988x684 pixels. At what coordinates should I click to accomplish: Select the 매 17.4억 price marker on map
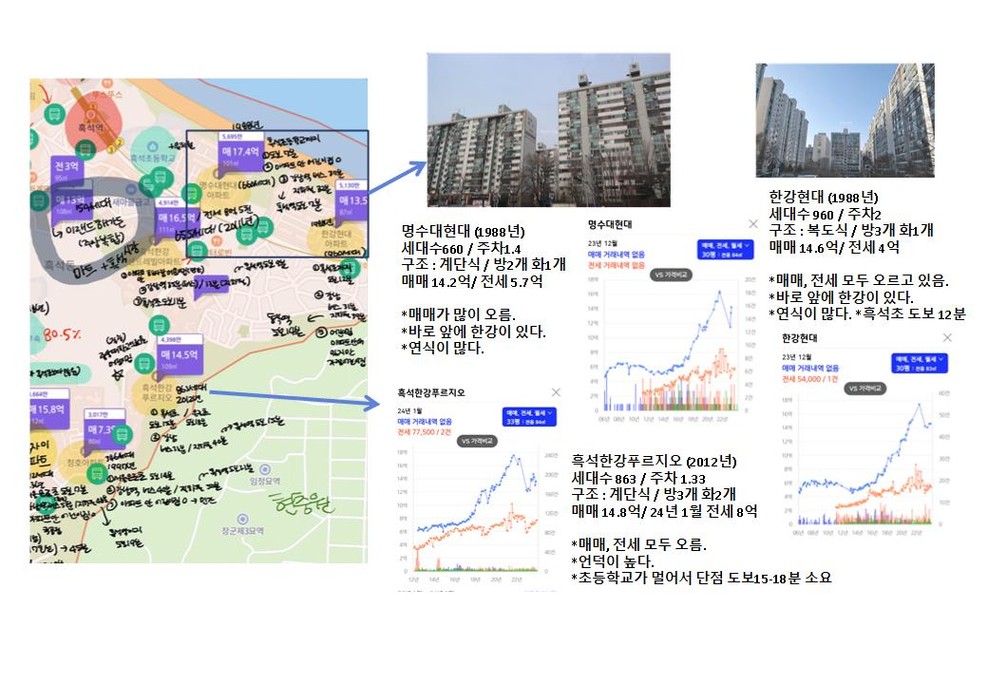[241, 154]
